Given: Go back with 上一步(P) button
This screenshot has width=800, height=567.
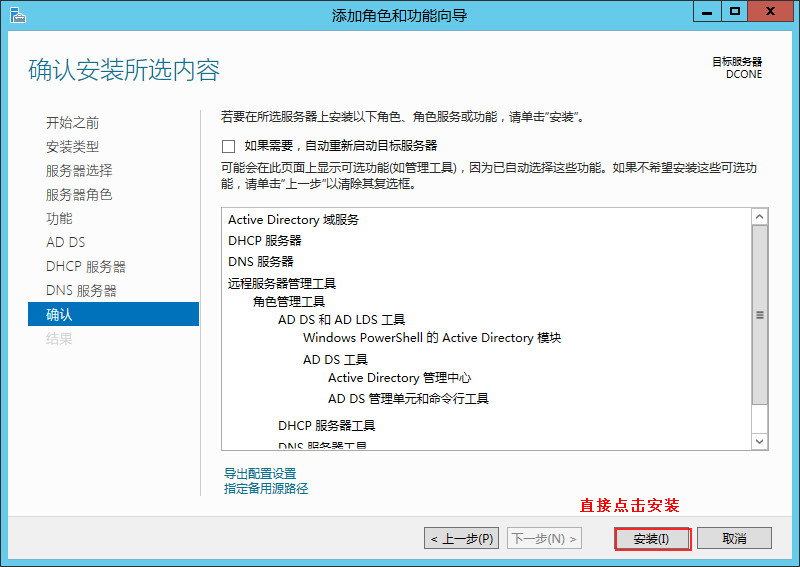Looking at the screenshot, I should (461, 539).
